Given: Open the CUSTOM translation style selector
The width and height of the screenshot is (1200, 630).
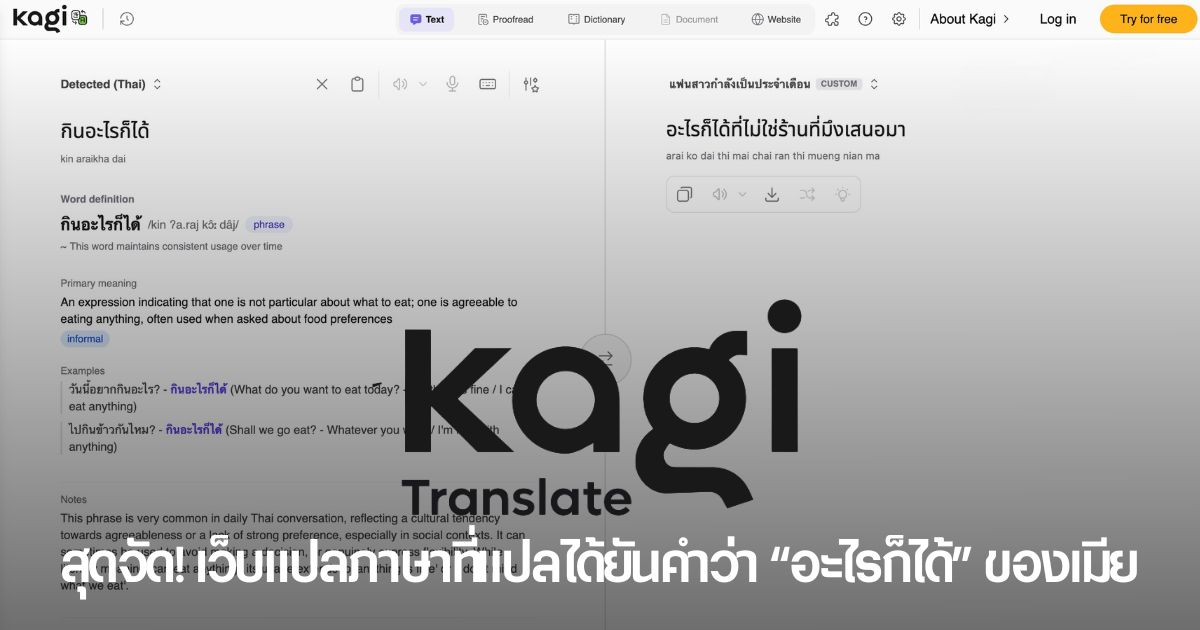Looking at the screenshot, I should pos(874,83).
